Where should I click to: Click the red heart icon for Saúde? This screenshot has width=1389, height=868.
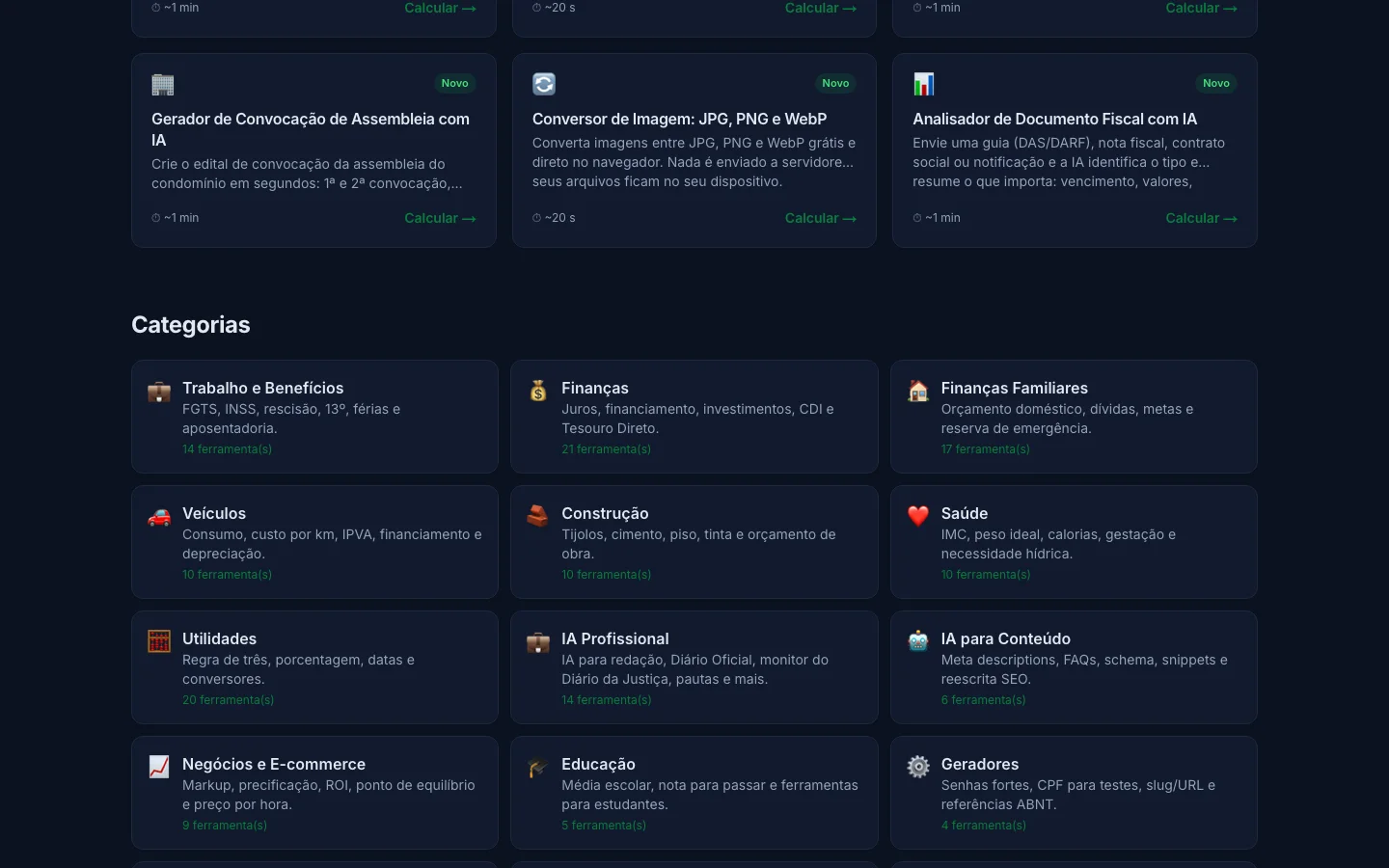tap(918, 516)
